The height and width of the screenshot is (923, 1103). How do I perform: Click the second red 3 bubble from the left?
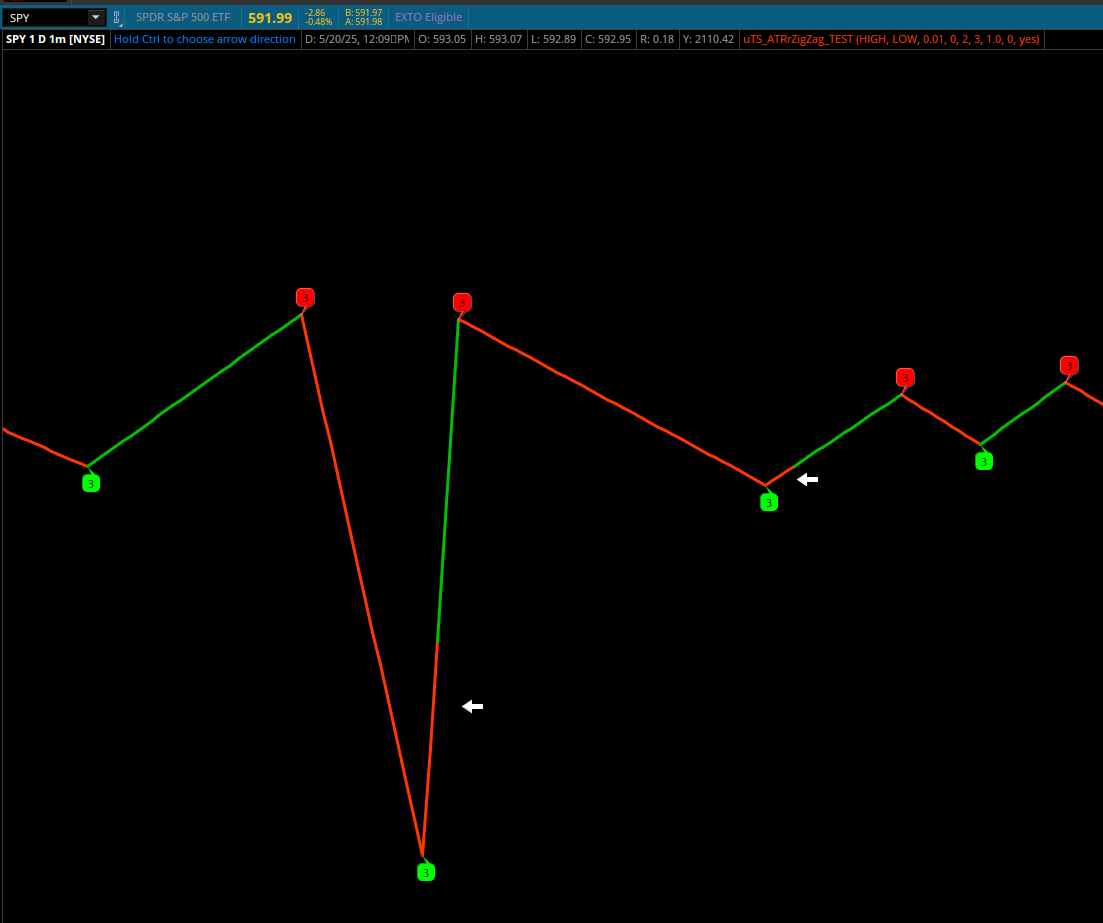(462, 302)
